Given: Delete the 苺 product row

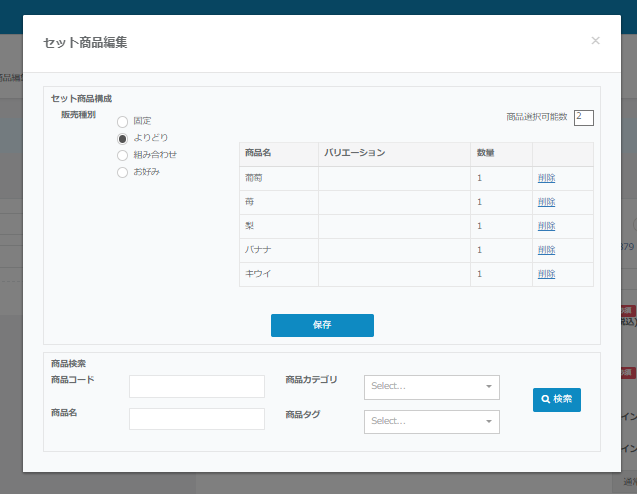Looking at the screenshot, I should pyautogui.click(x=546, y=202).
